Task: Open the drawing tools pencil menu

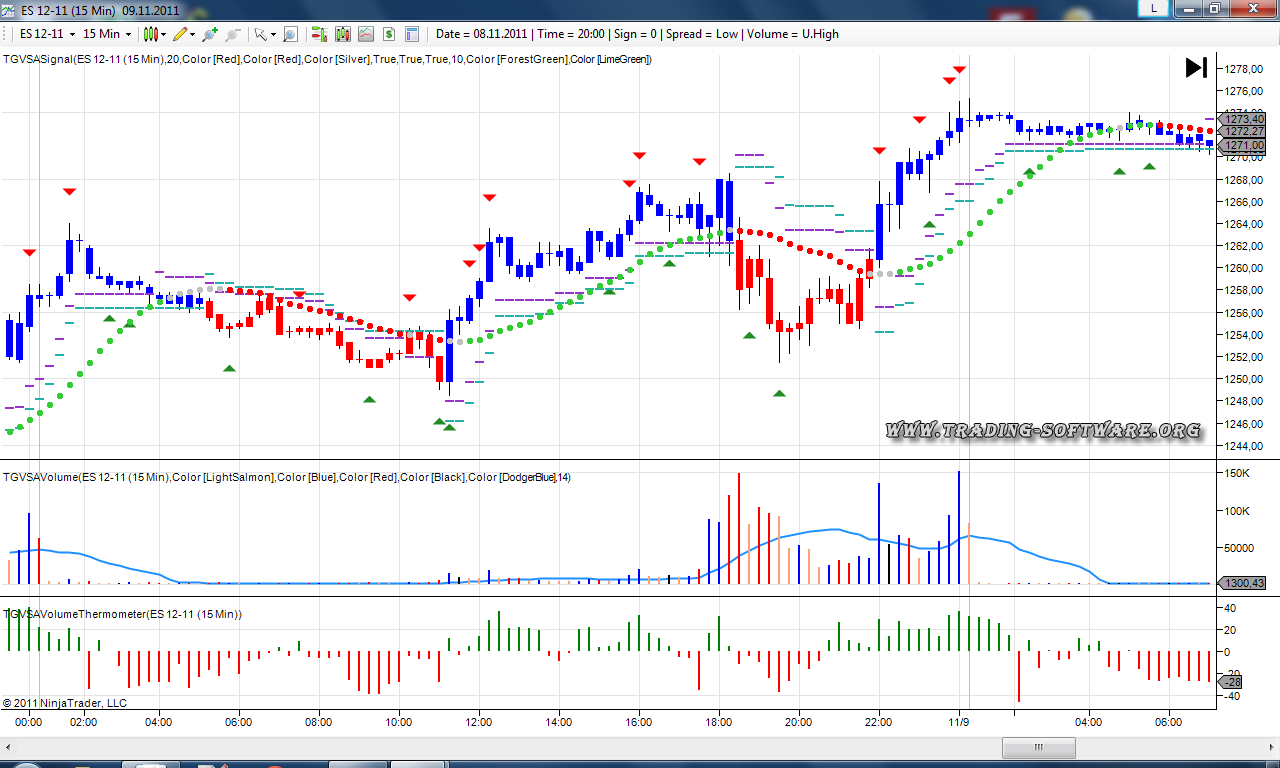Action: (x=183, y=34)
